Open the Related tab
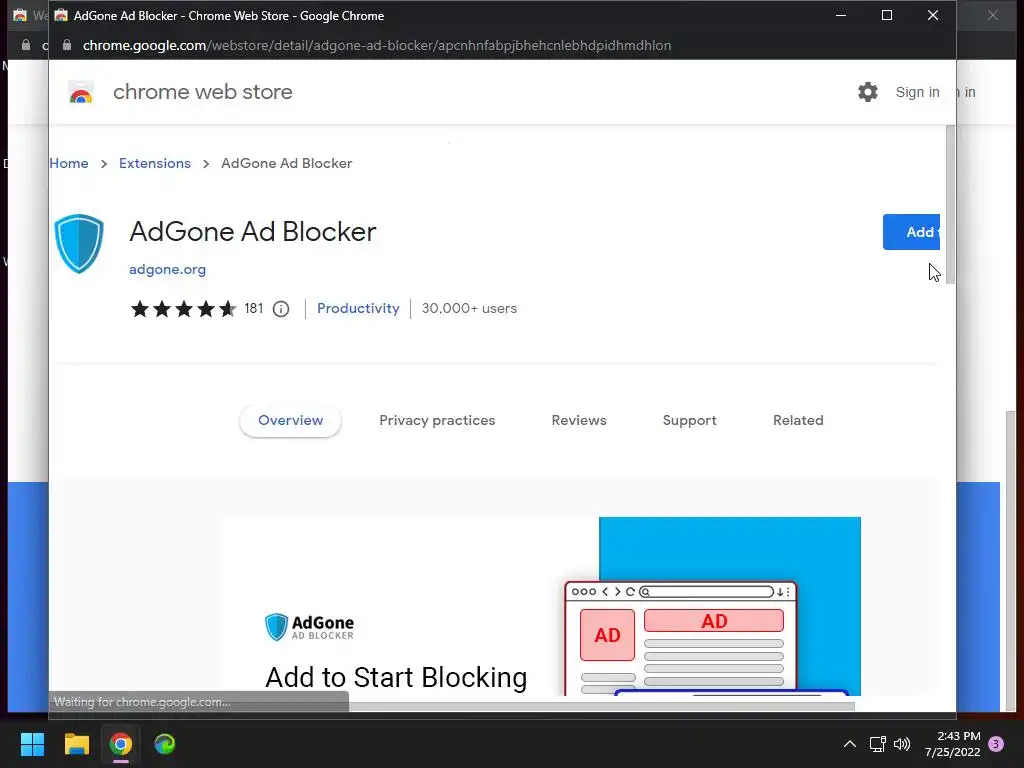This screenshot has width=1024, height=768. point(798,421)
